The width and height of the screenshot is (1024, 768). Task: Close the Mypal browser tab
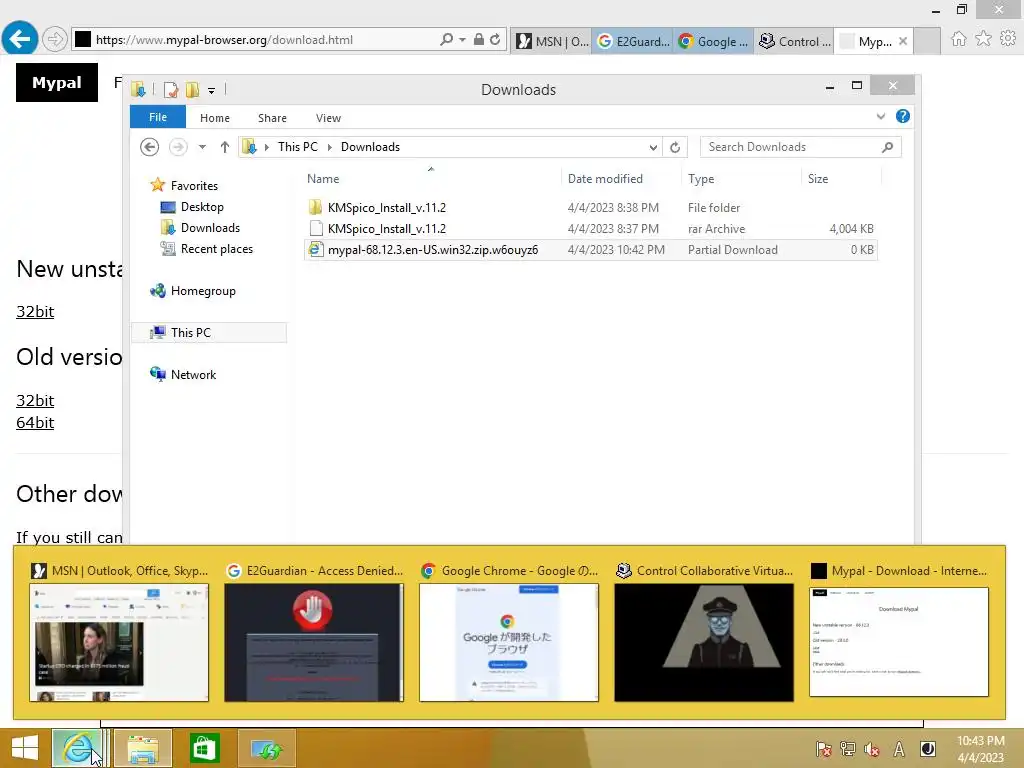903,41
